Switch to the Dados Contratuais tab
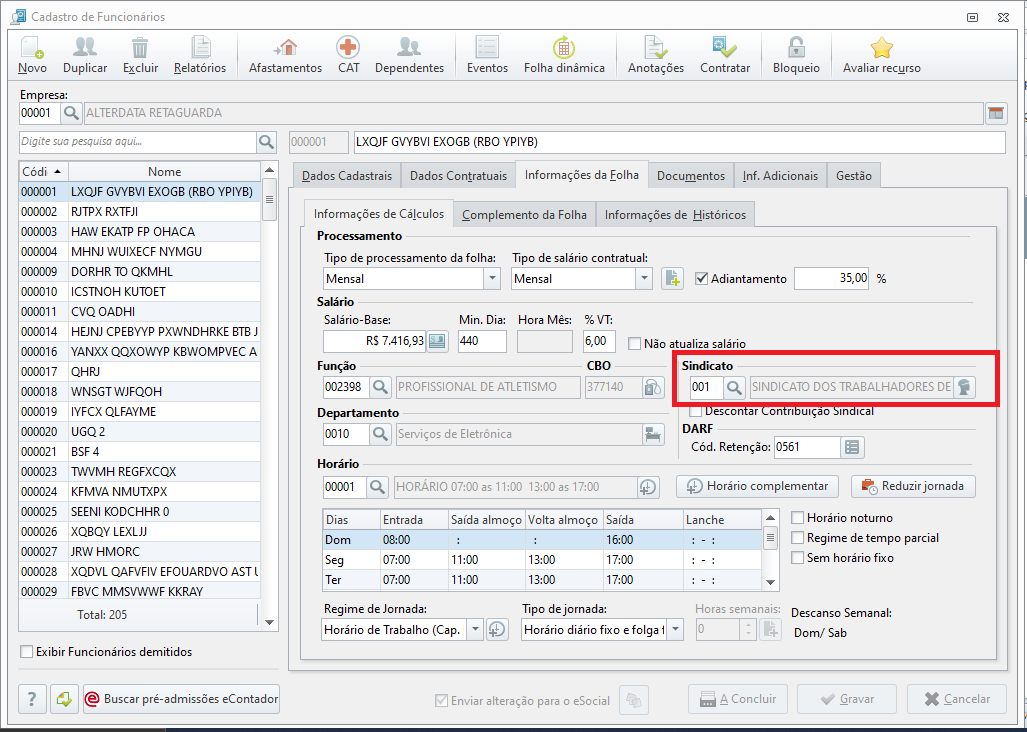Screen dimensions: 1027x732 click(459, 175)
